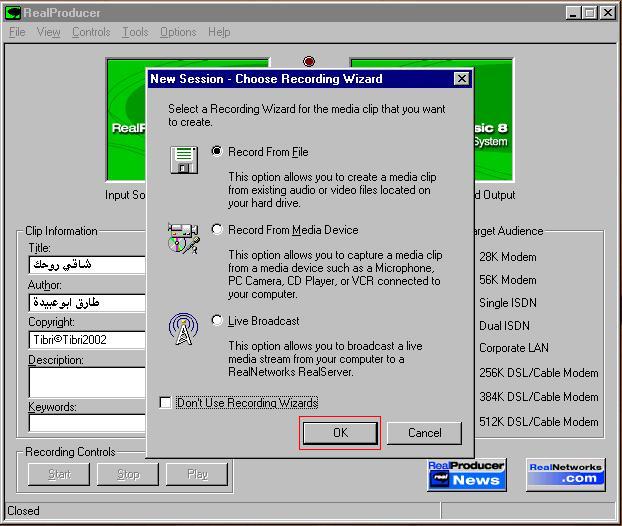Click the red recording indicator light

pos(309,61)
